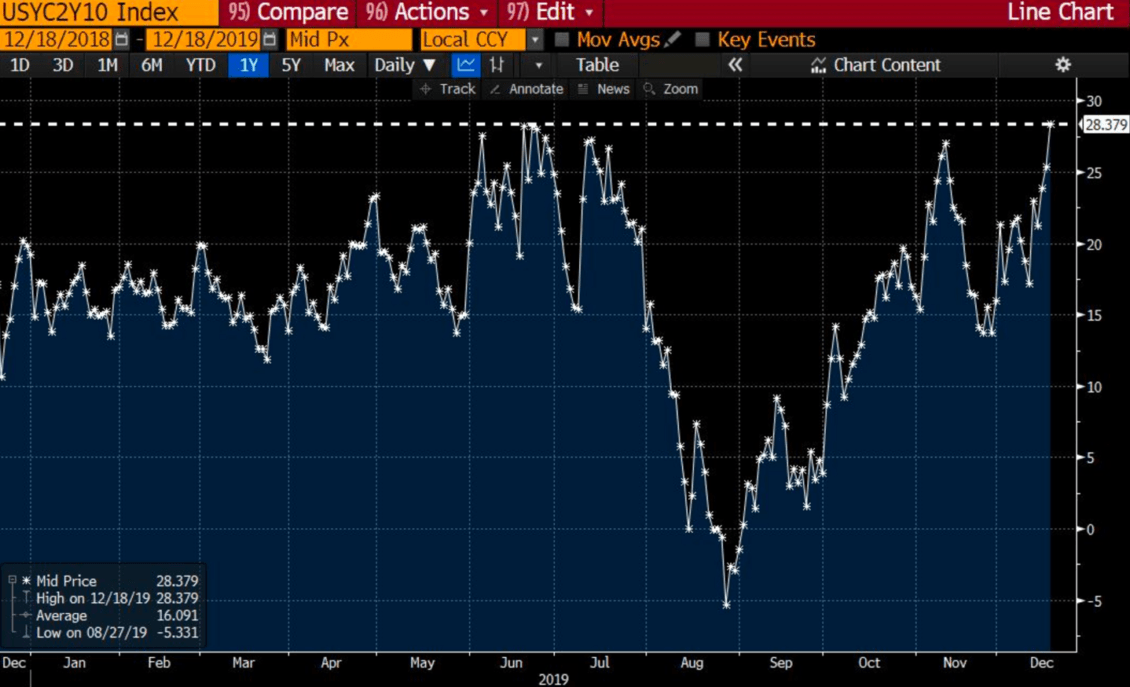Click the Chart Content button label
Viewport: 1130px width, 687px height.
(887, 65)
